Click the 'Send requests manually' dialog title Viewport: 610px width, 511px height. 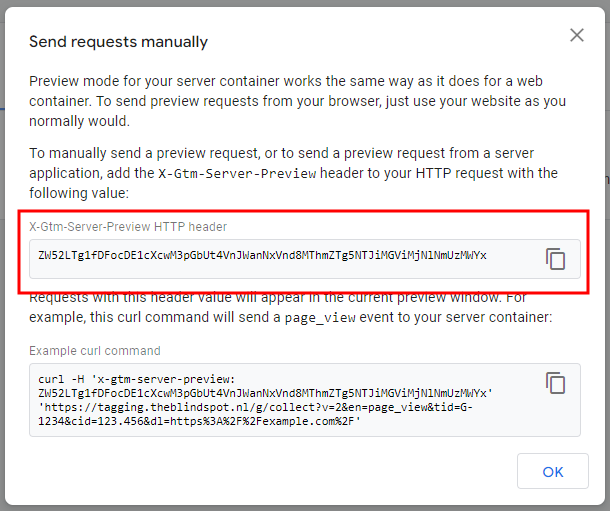118,42
